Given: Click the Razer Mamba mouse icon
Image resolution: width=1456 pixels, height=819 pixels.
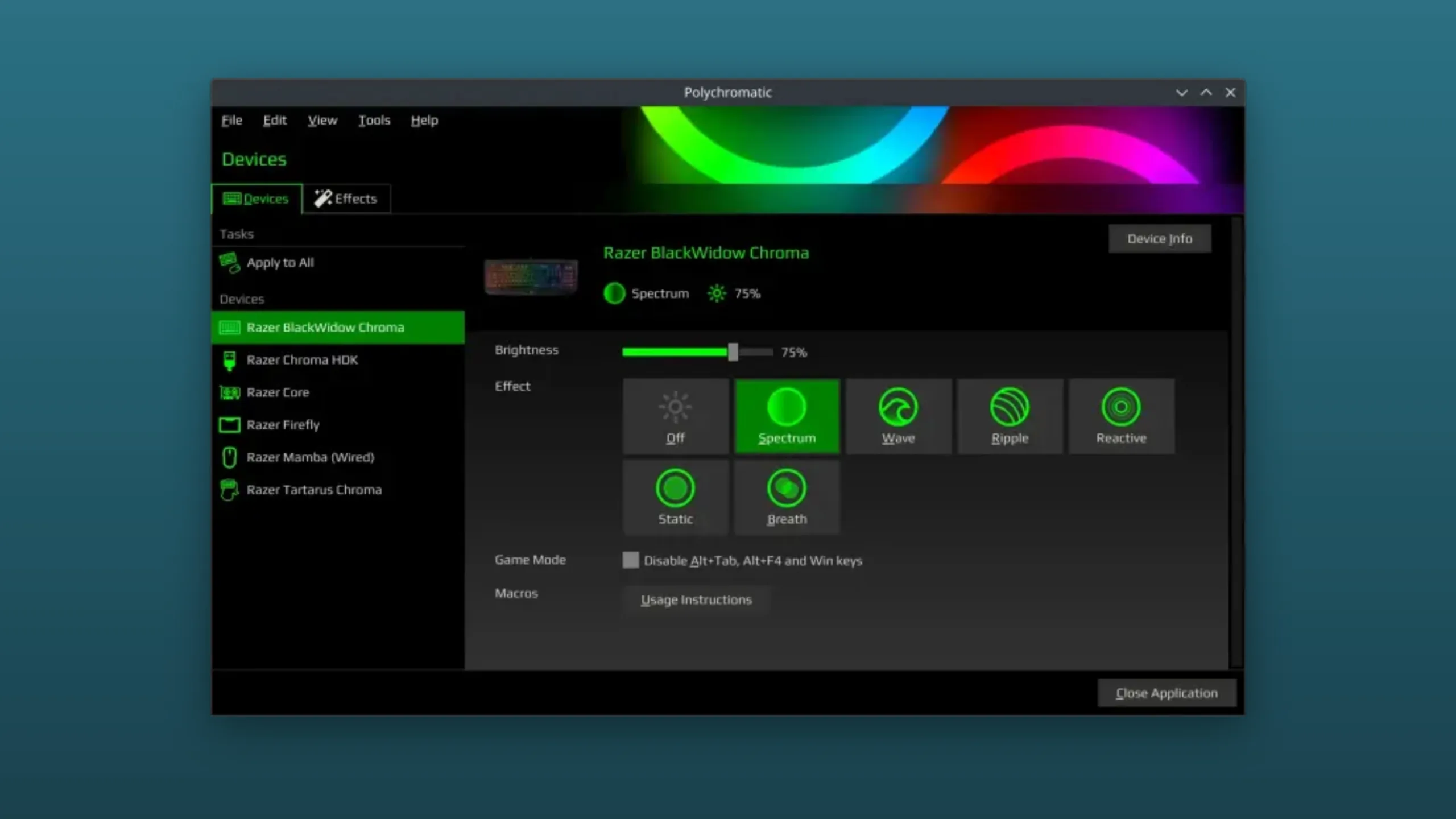Looking at the screenshot, I should coord(229,457).
